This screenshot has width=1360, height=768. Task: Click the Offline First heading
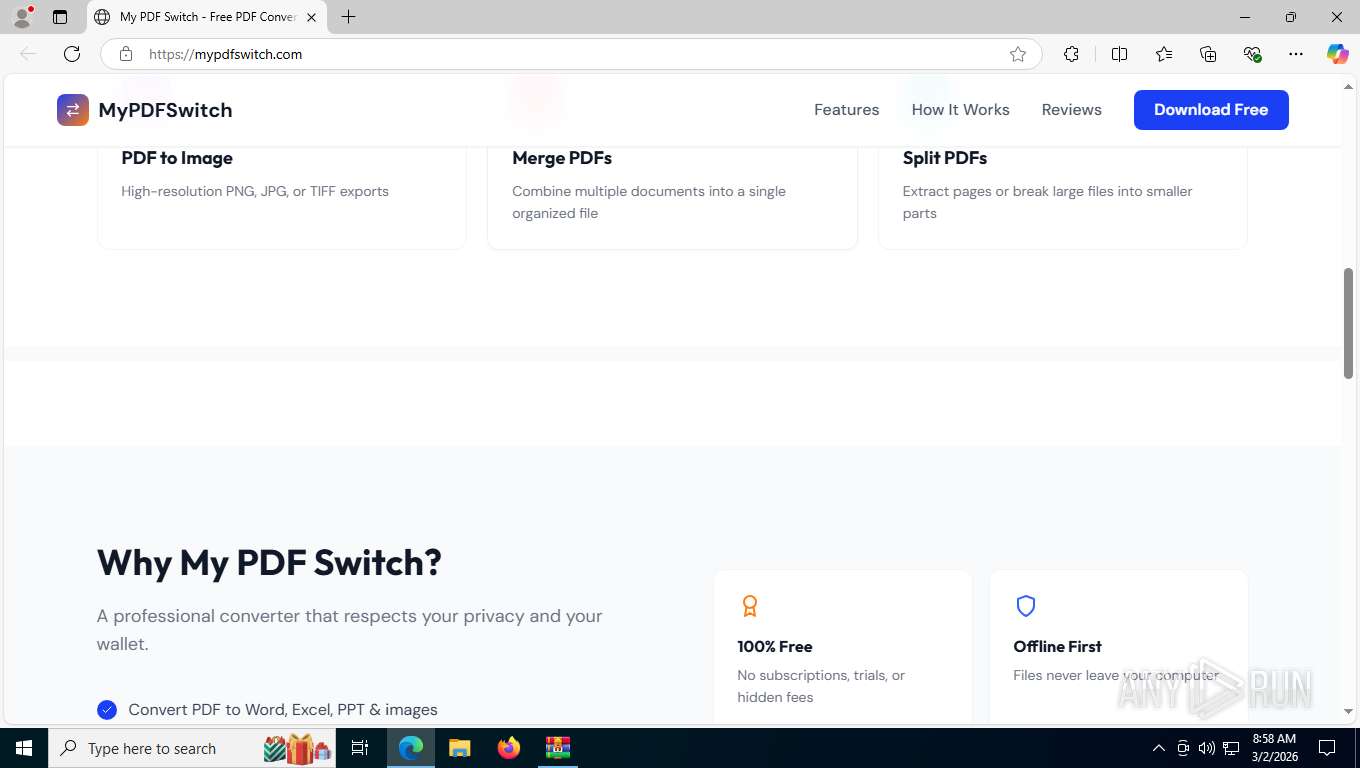1057,646
